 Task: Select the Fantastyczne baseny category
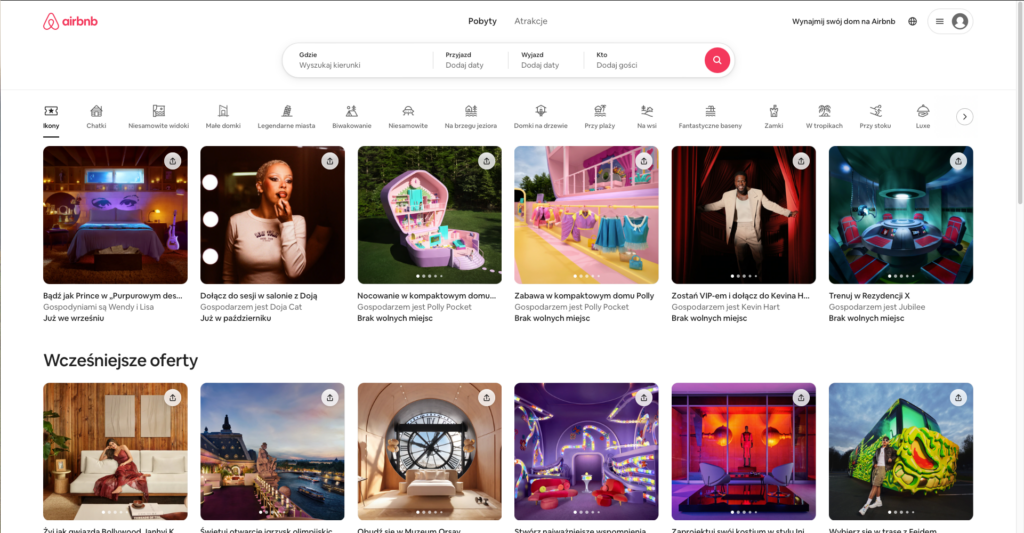pyautogui.click(x=710, y=116)
